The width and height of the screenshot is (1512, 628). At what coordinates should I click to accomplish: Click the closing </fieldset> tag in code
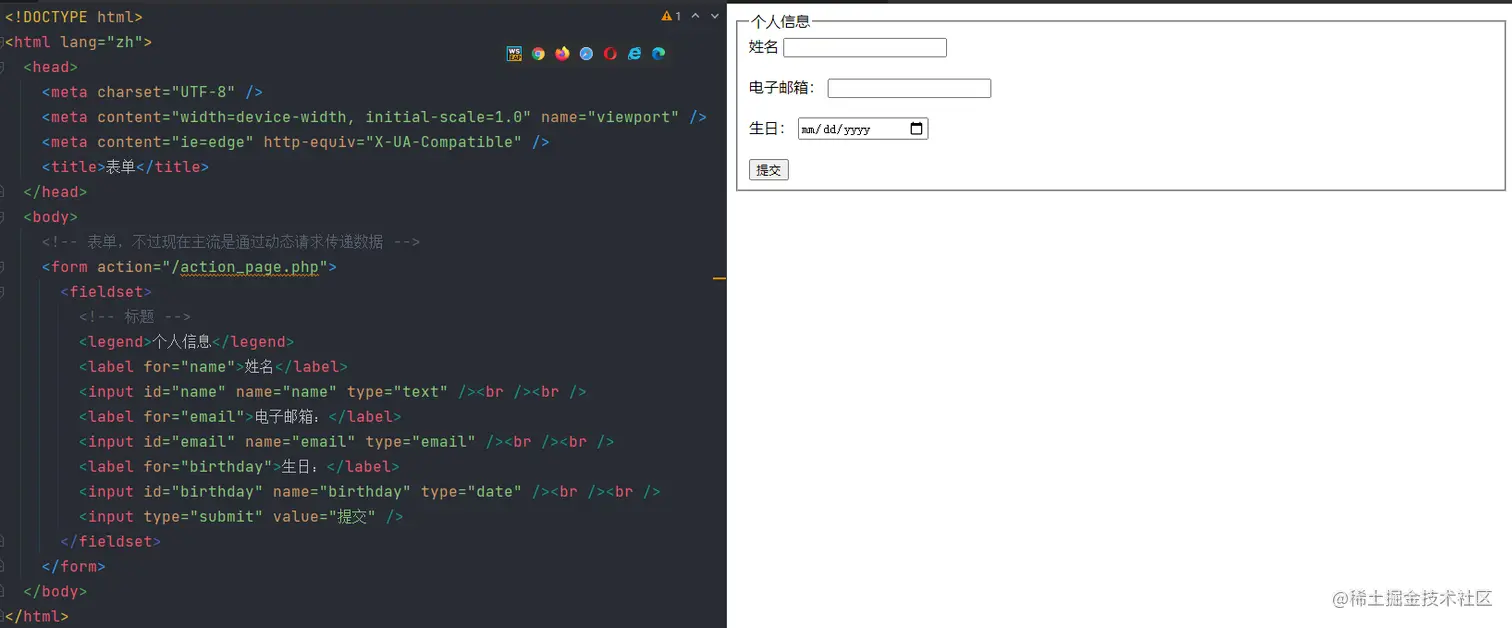tap(110, 542)
